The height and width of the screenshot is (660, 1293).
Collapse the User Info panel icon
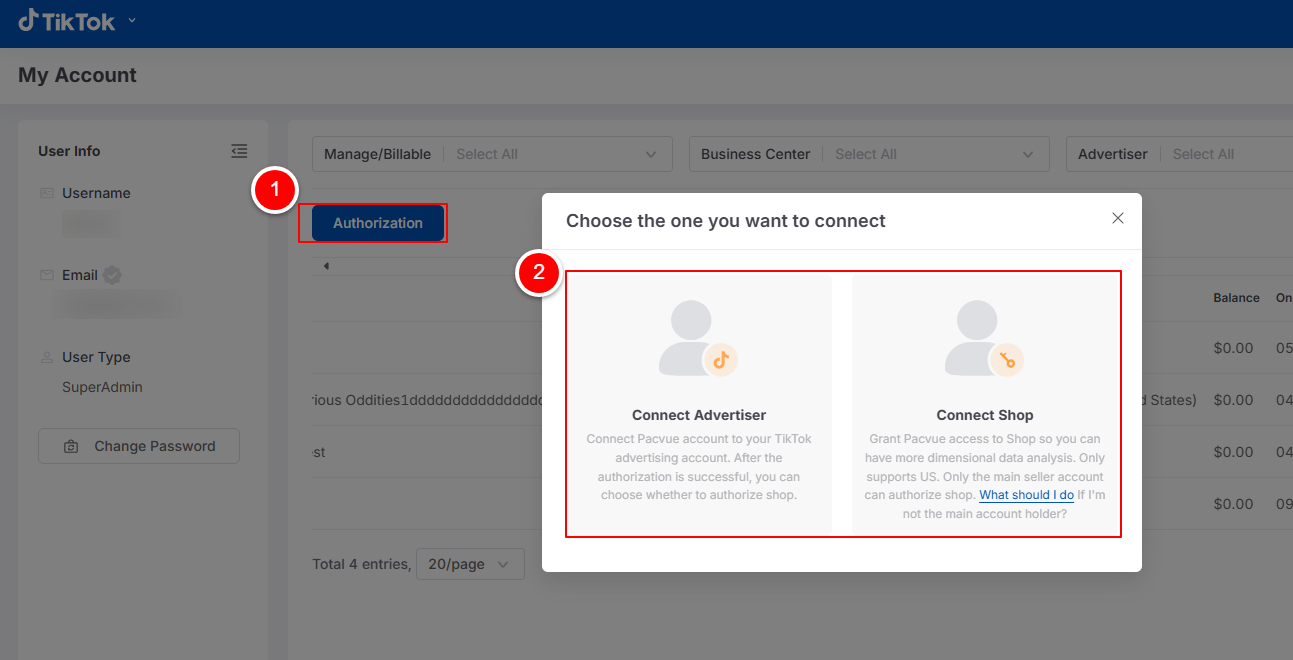tap(239, 151)
